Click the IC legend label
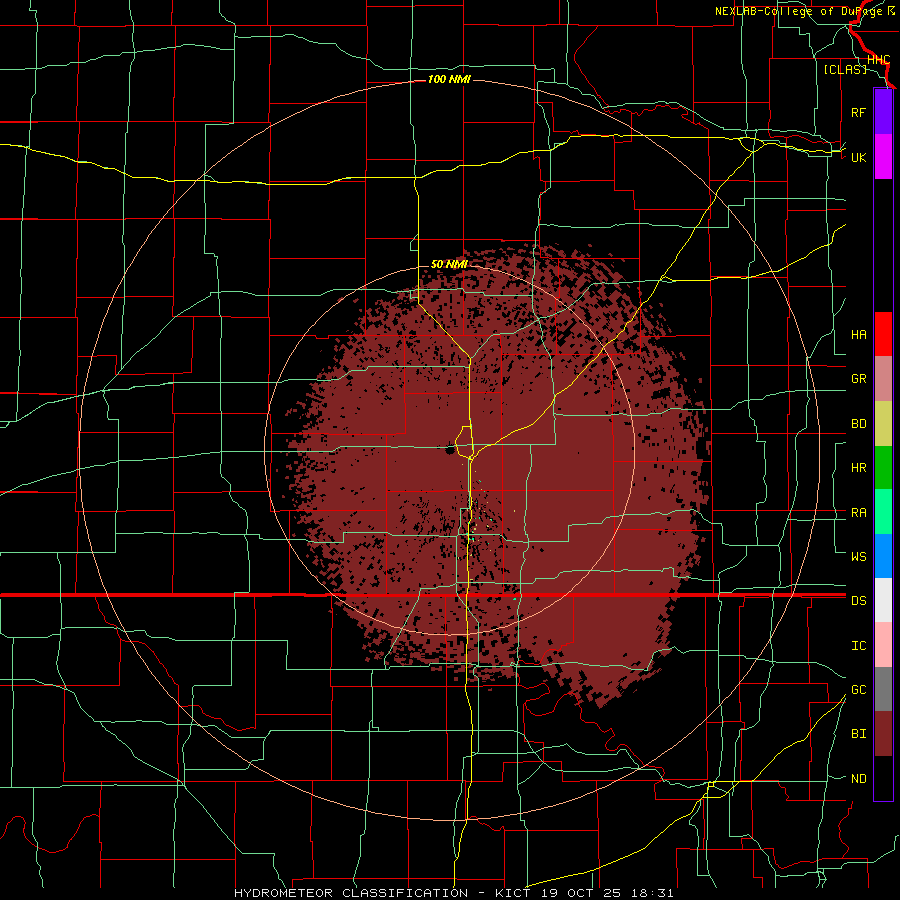 [858, 646]
